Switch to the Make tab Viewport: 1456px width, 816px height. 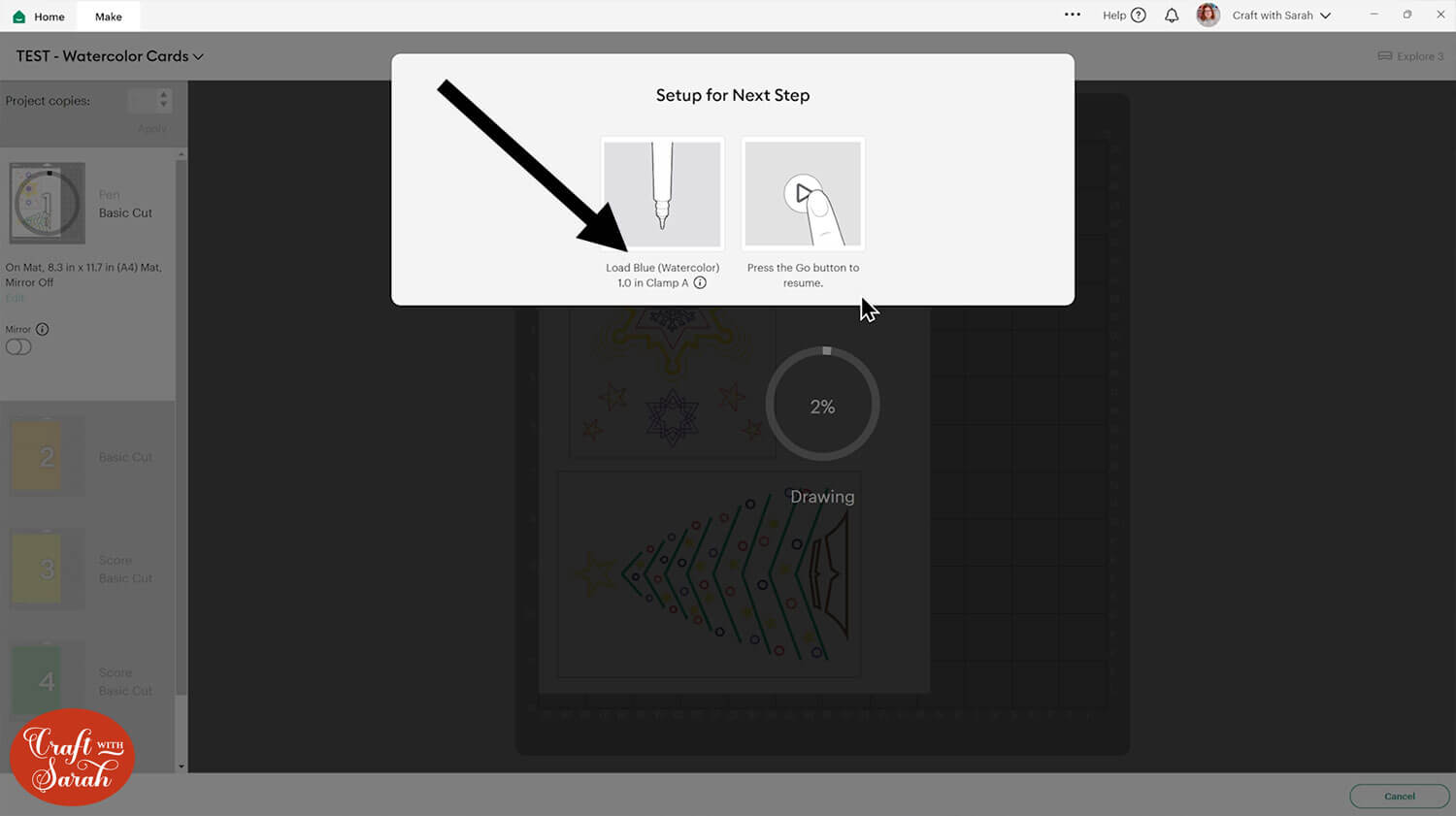coord(109,16)
